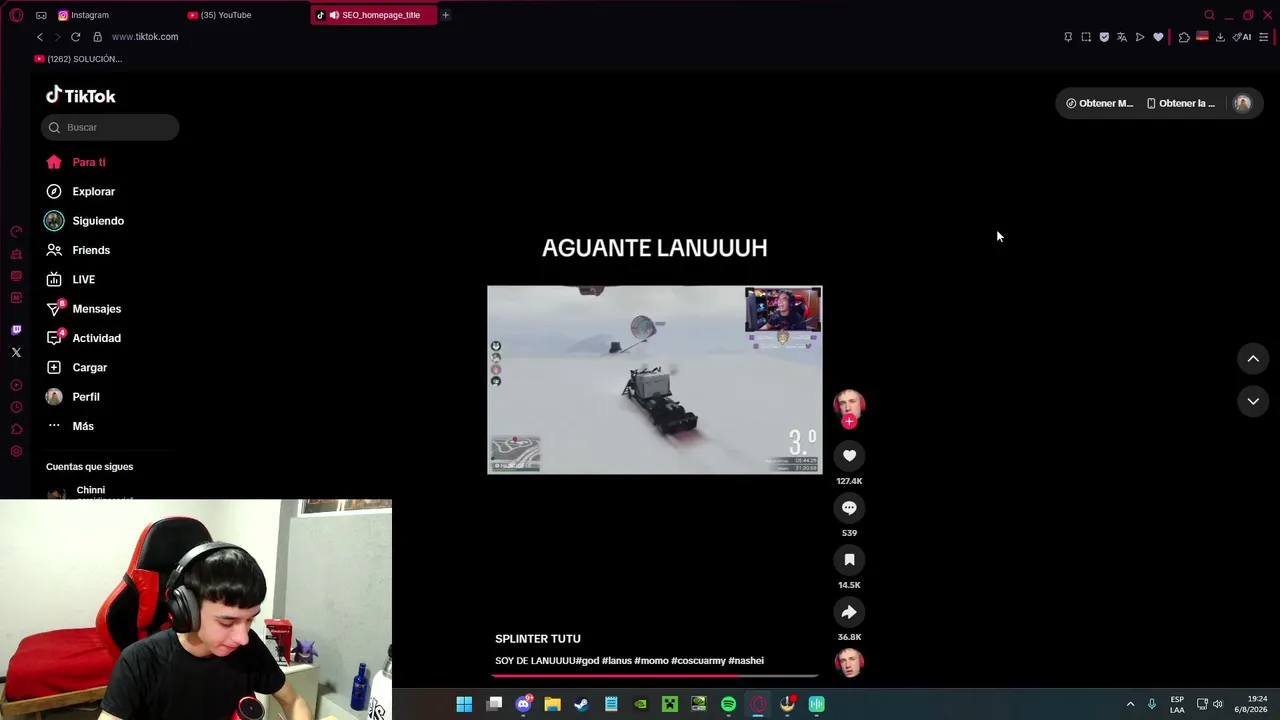Open video comments (539)
This screenshot has width=1280, height=720.
tap(849, 508)
